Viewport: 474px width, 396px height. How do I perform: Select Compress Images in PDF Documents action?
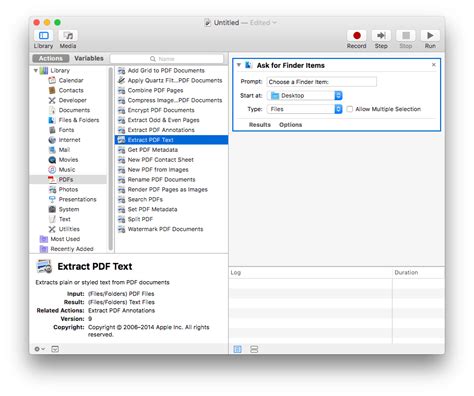(x=175, y=100)
